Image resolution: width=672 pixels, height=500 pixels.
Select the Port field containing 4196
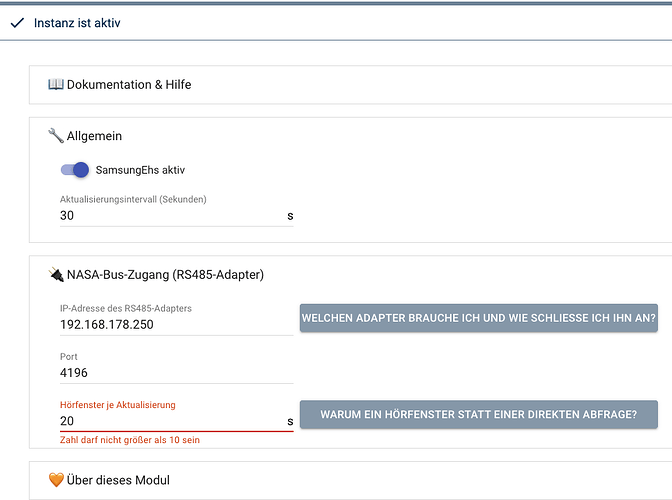[x=177, y=373]
